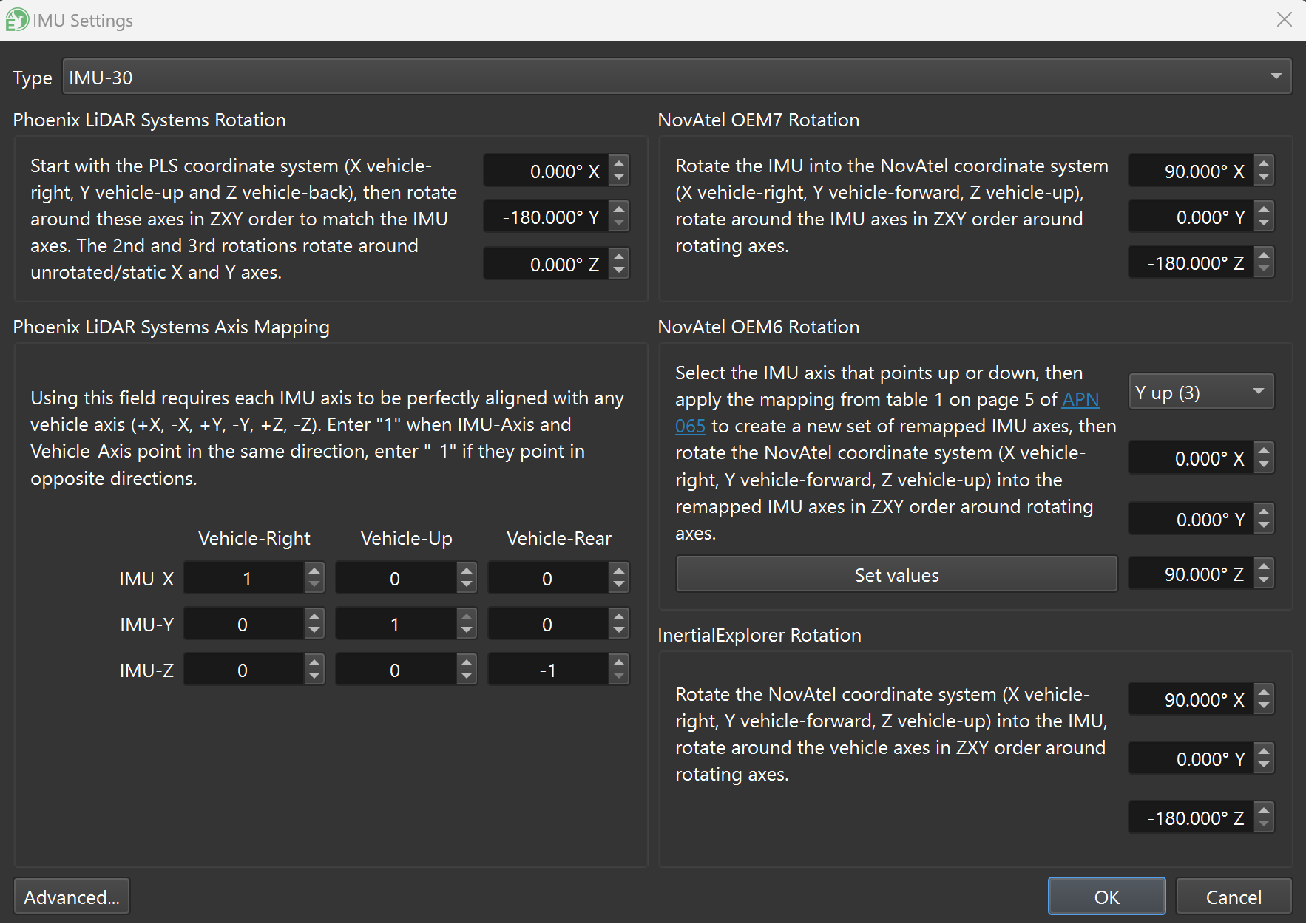Click the IMU-X Vehicle-Up input field

tap(395, 578)
